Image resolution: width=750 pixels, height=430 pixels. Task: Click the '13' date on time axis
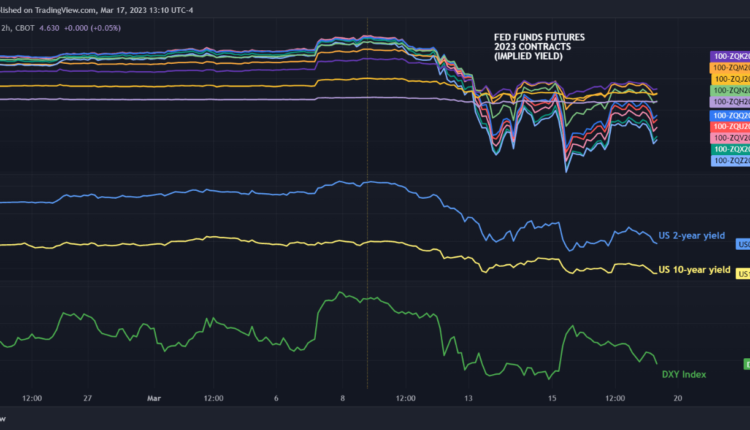pos(467,397)
